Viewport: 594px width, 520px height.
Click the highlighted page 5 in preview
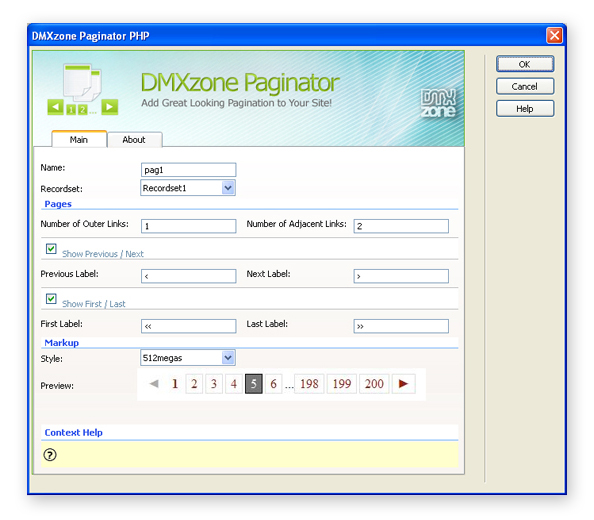click(x=254, y=384)
